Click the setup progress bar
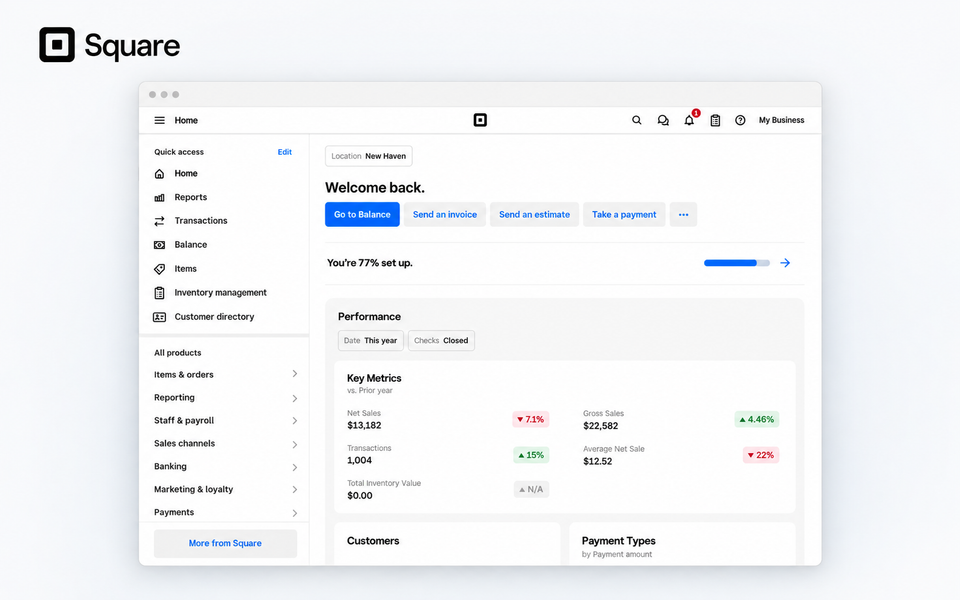960x600 pixels. [x=737, y=263]
